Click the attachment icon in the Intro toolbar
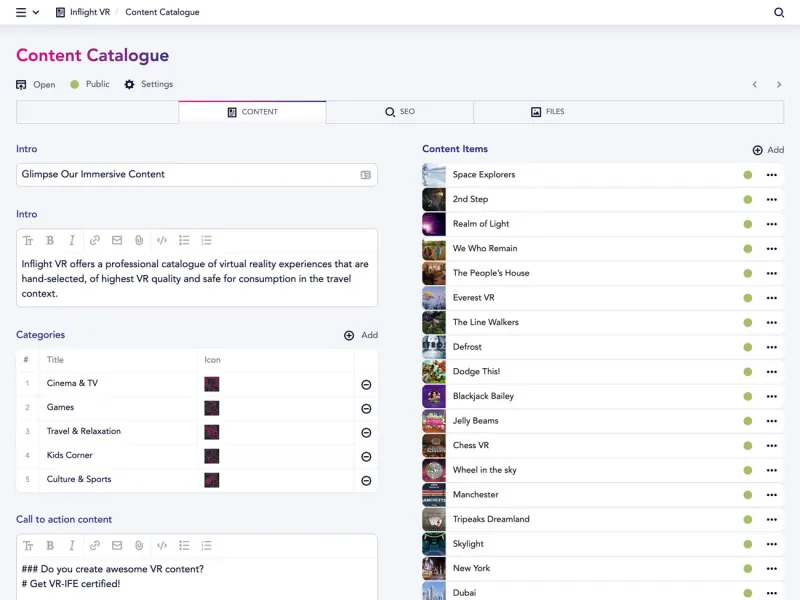800x600 pixels. pos(138,240)
